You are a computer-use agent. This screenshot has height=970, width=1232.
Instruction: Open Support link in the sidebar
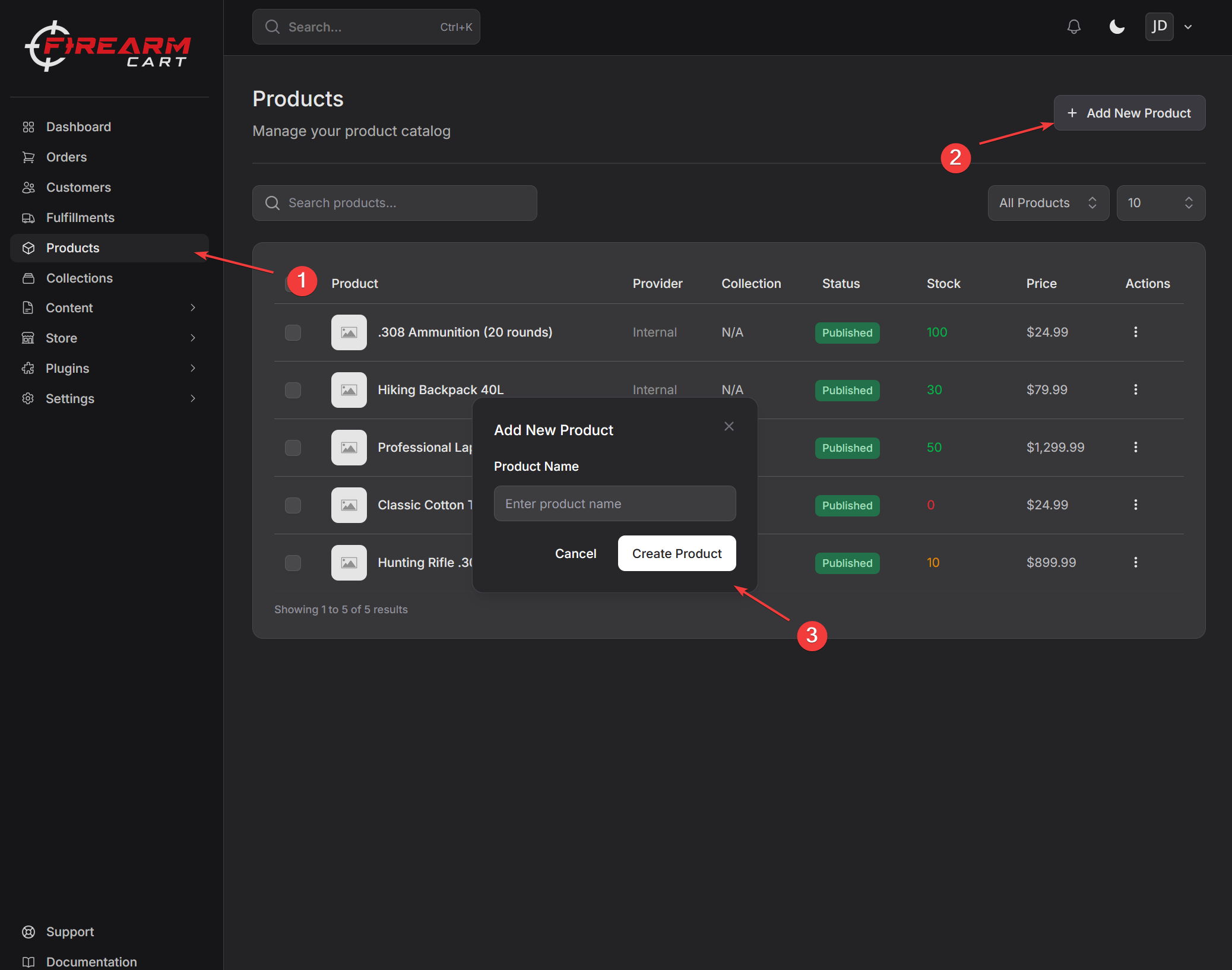pyautogui.click(x=70, y=932)
